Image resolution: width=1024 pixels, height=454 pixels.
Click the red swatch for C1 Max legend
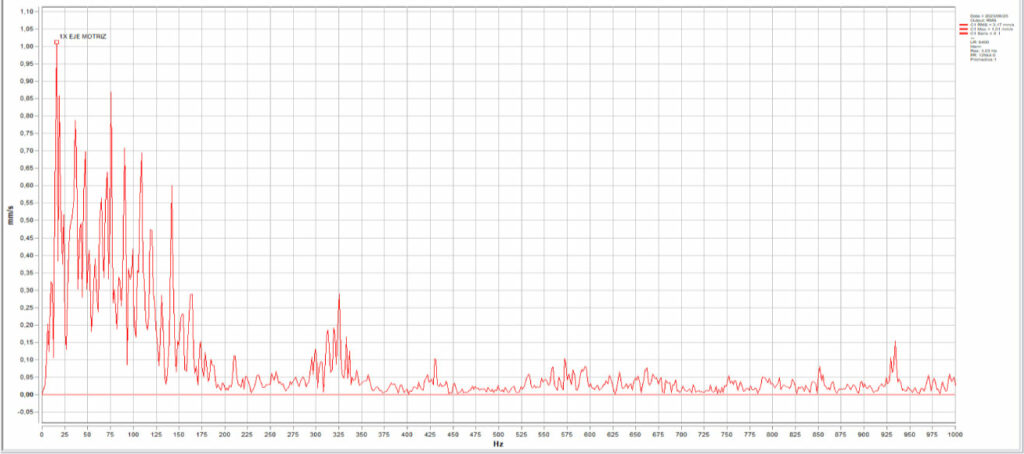pos(963,29)
